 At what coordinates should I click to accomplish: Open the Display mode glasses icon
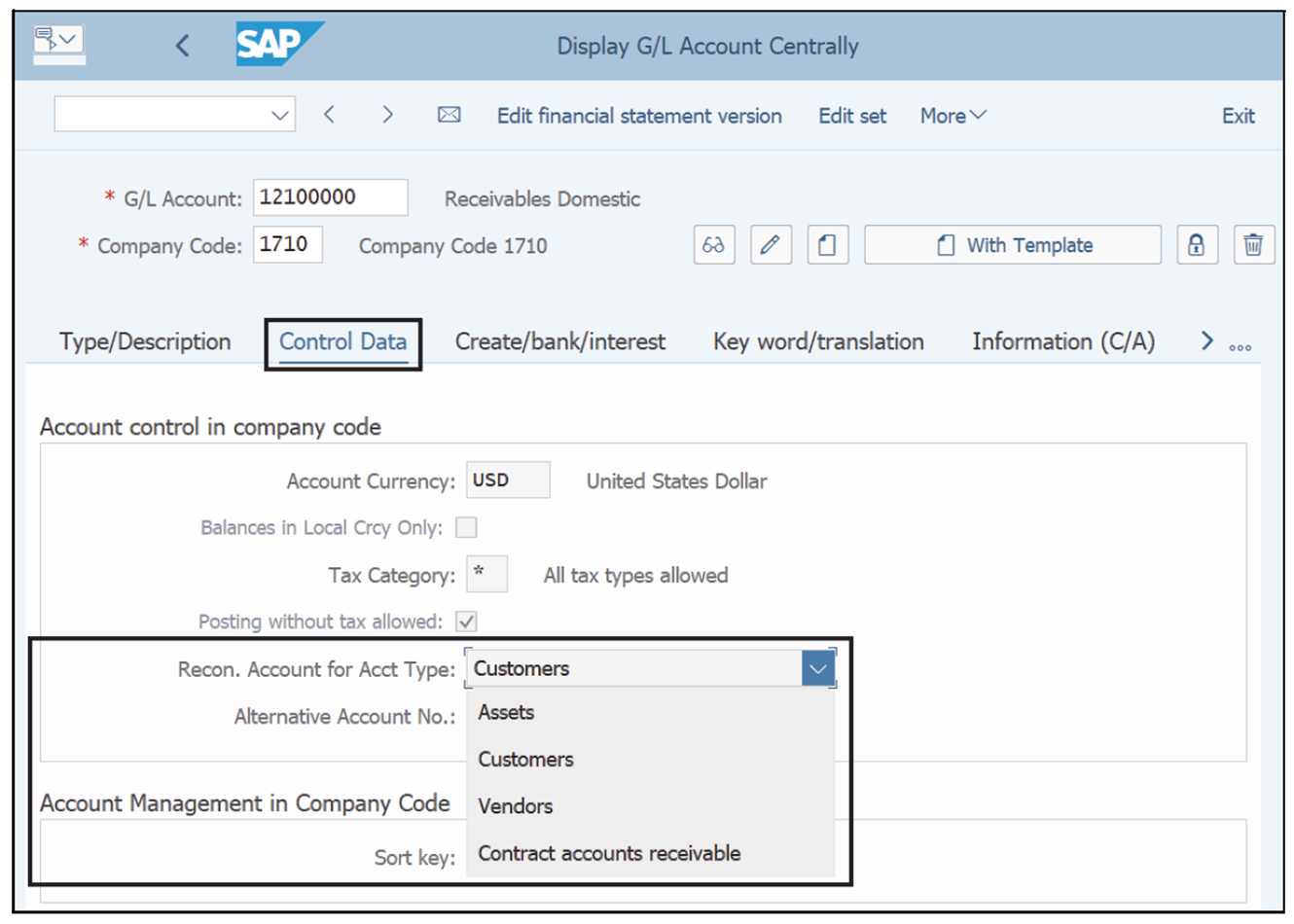pyautogui.click(x=714, y=244)
